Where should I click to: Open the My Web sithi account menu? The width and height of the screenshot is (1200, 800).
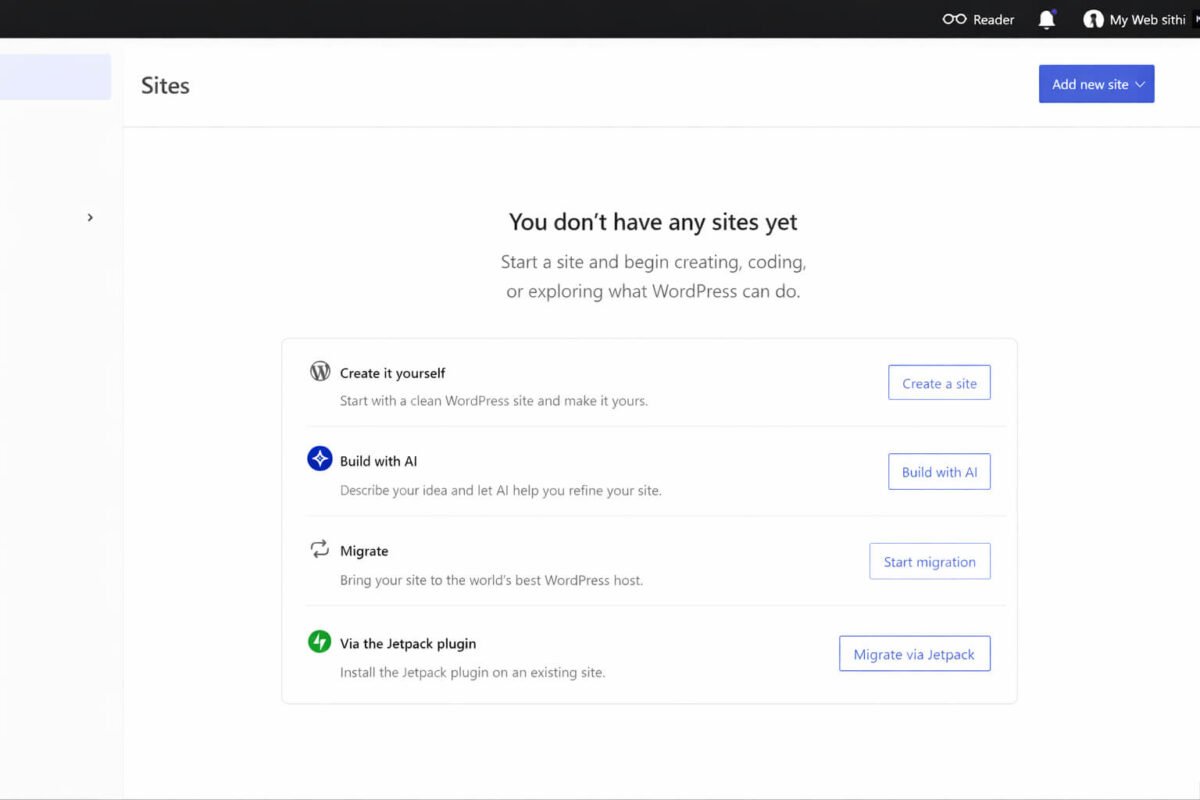click(x=1135, y=19)
